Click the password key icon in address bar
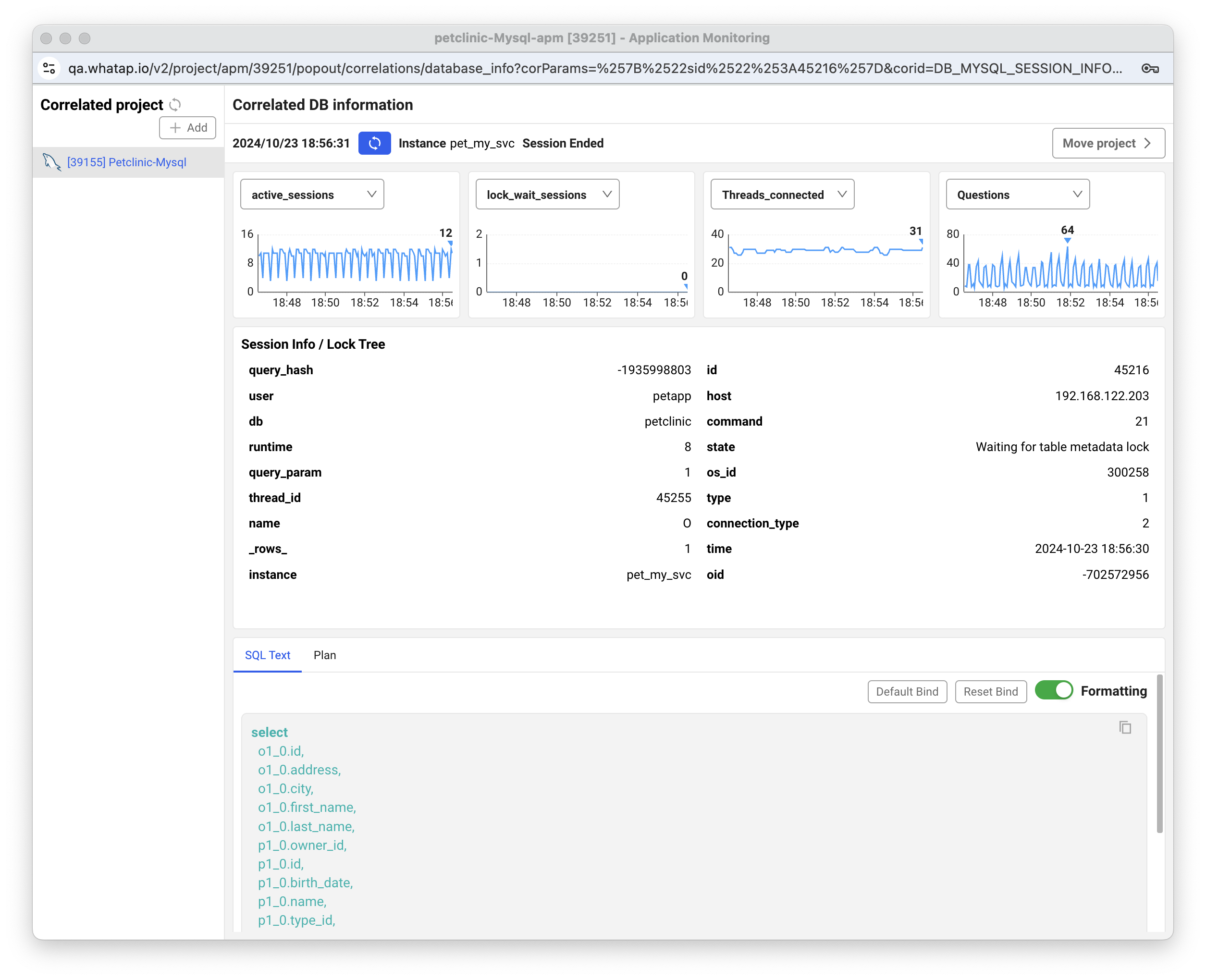This screenshot has height=980, width=1206. pyautogui.click(x=1149, y=68)
